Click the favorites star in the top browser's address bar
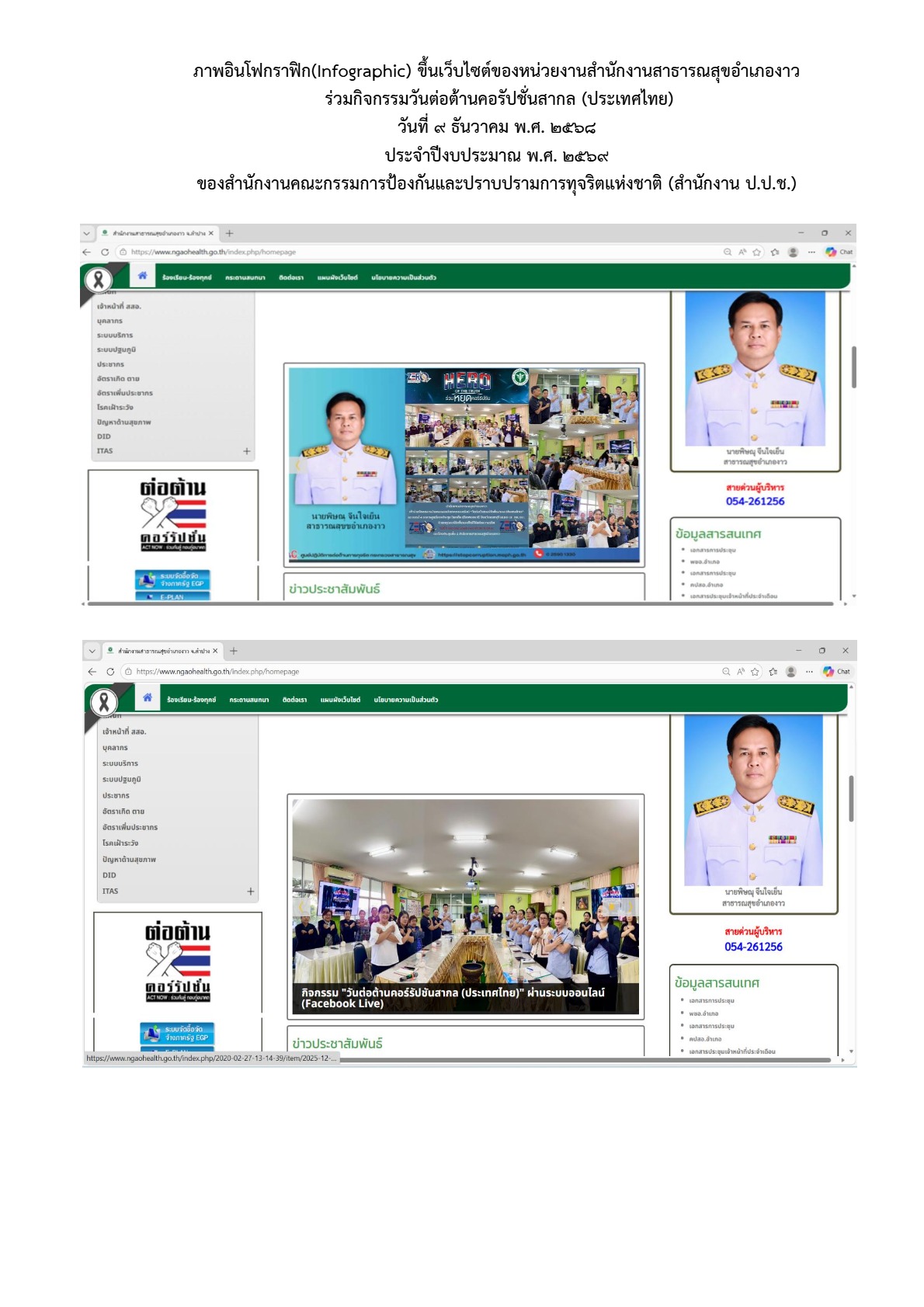Image resolution: width=924 pixels, height=1307 pixels. 757,252
